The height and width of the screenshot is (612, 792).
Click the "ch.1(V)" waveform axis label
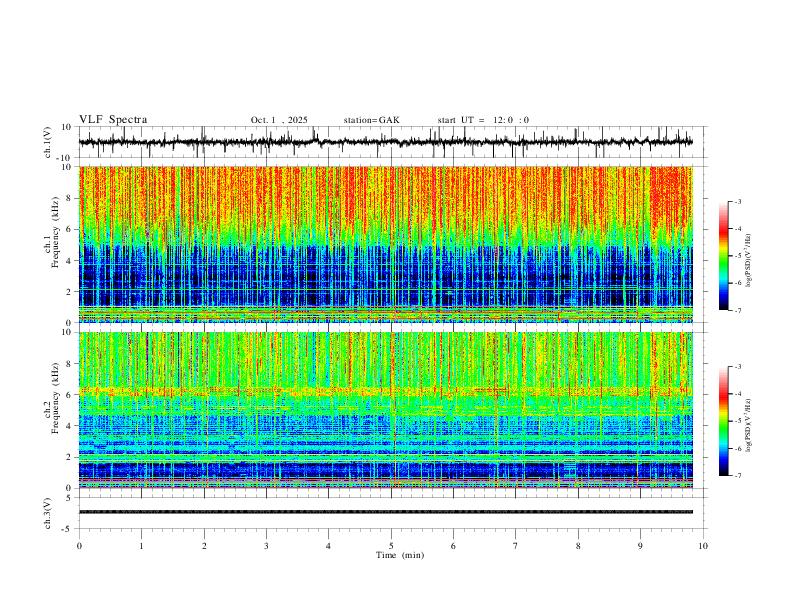pyautogui.click(x=48, y=142)
